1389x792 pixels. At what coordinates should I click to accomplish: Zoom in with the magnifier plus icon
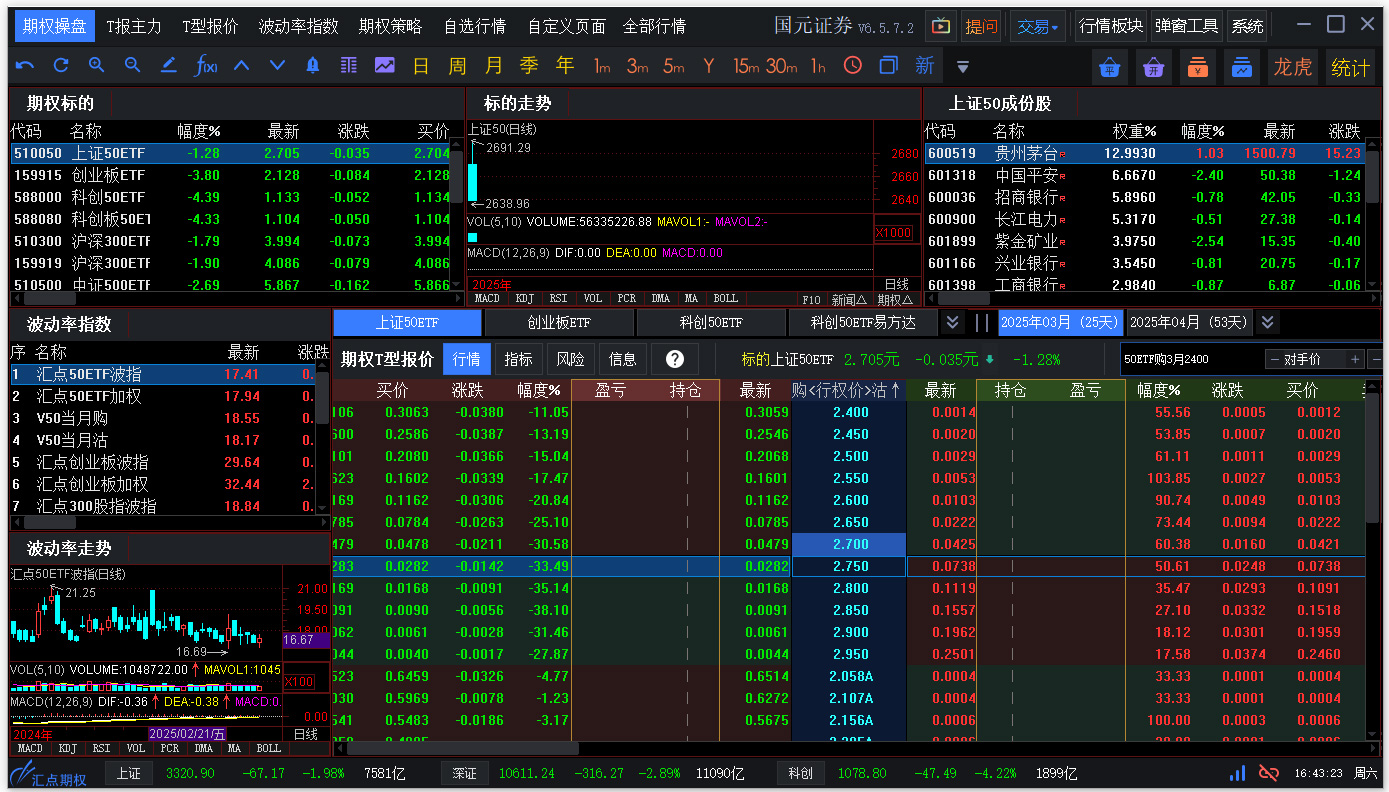tap(97, 66)
